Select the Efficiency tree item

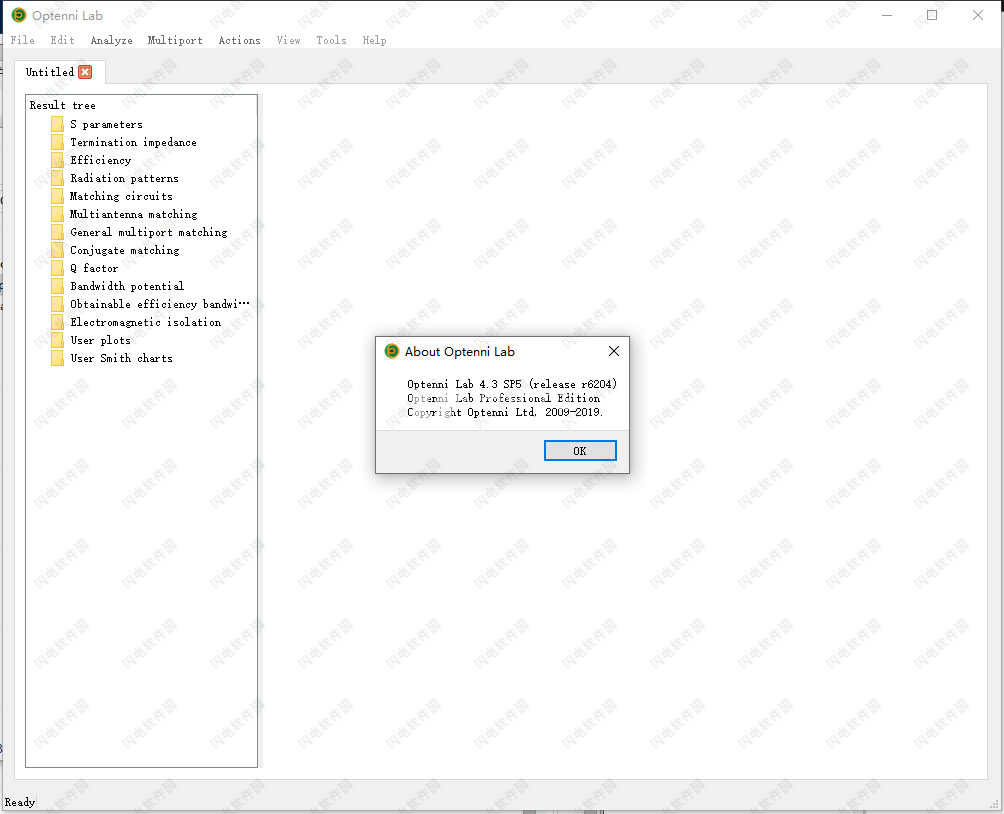pyautogui.click(x=101, y=160)
